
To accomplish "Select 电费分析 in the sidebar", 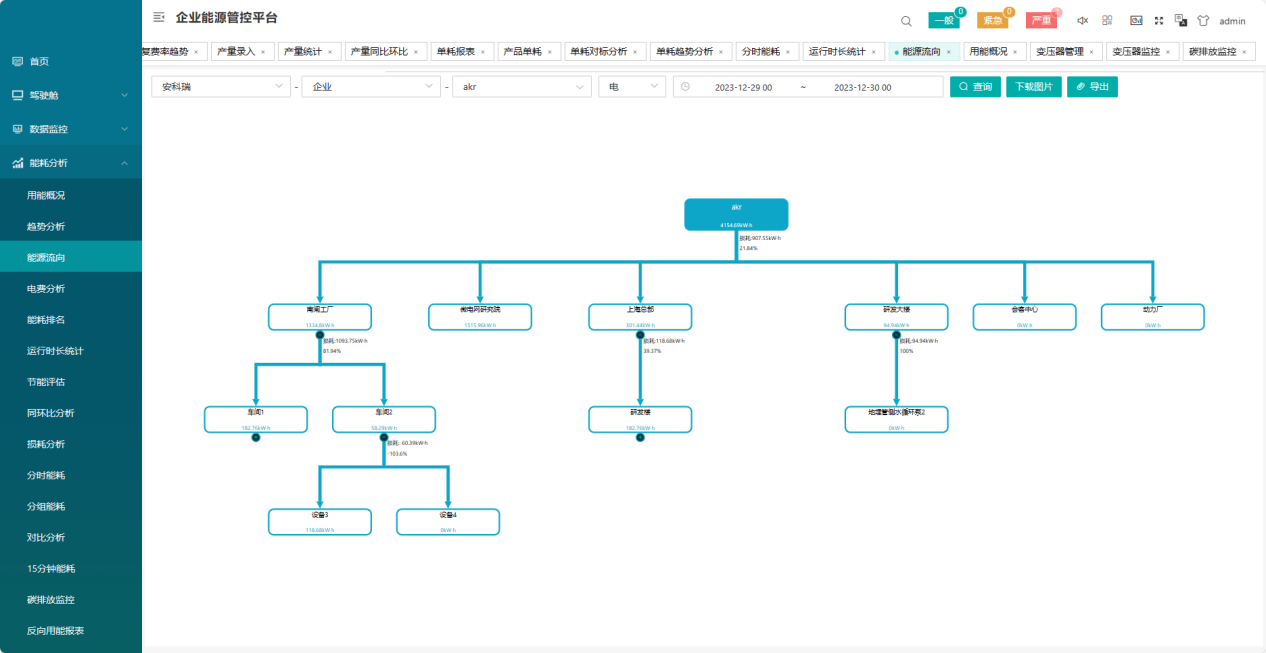I will [46, 289].
